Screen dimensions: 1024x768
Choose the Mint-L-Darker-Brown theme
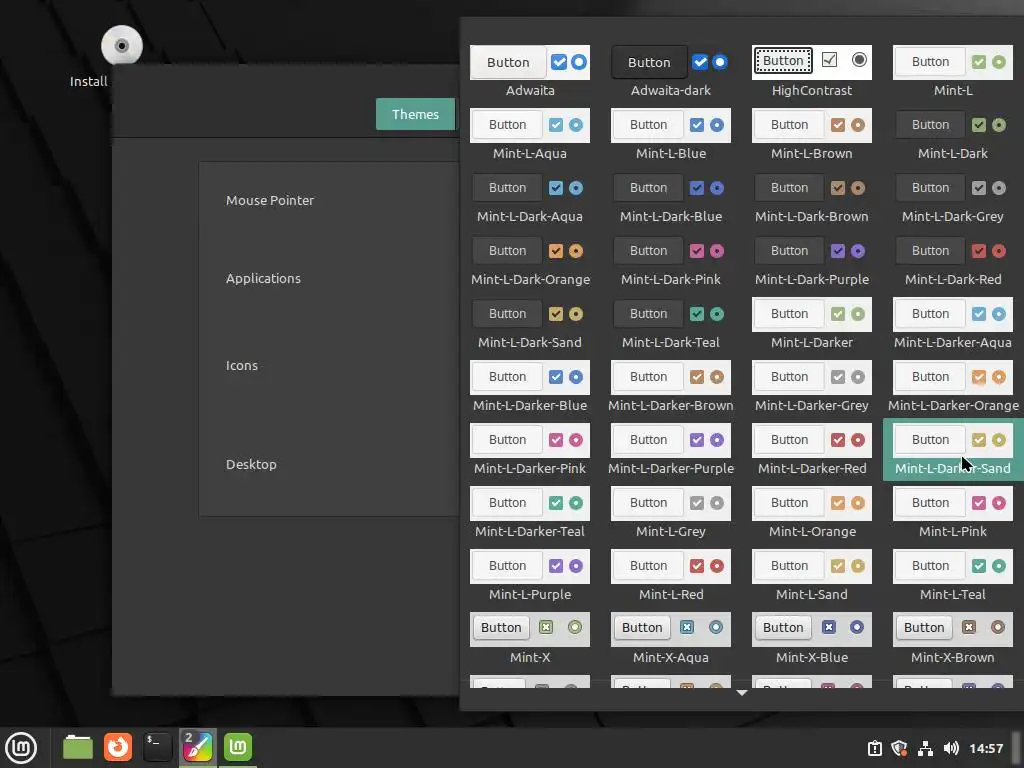tap(671, 387)
